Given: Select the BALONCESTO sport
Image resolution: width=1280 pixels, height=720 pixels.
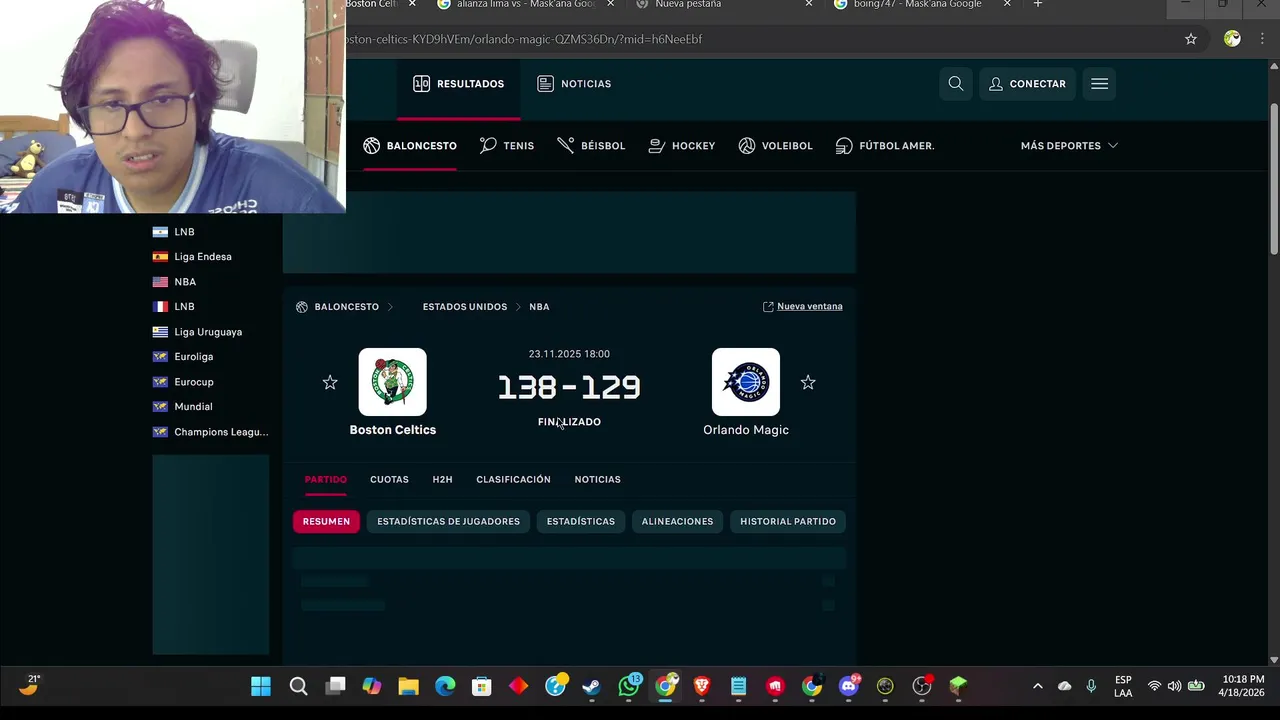Looking at the screenshot, I should (x=410, y=146).
